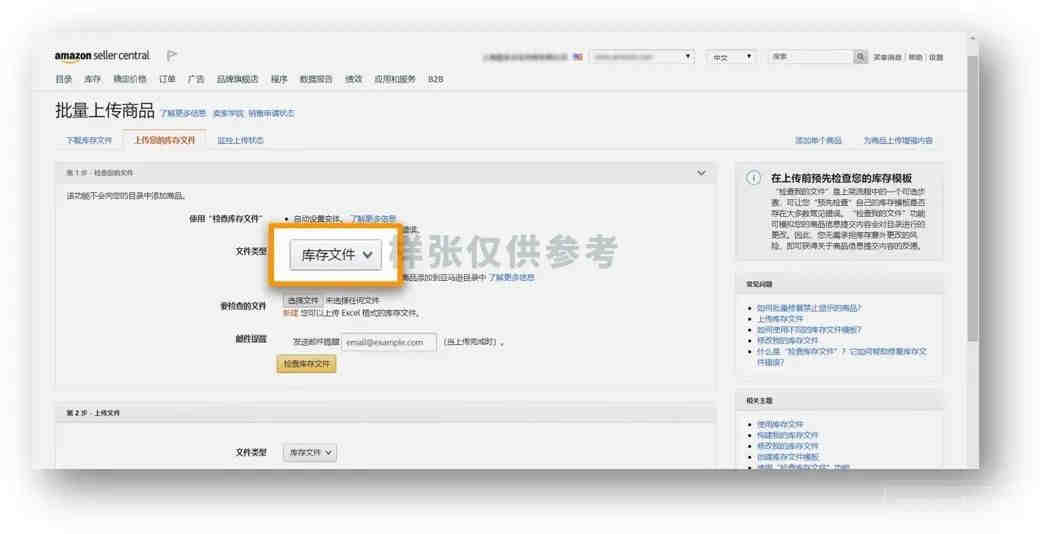Open FAQ link 如何批量修复禁止显示的商品?

coord(809,308)
